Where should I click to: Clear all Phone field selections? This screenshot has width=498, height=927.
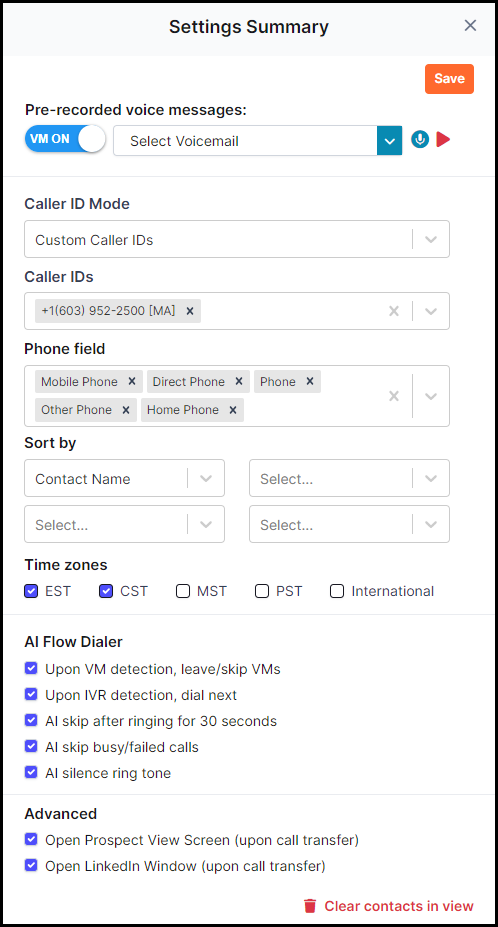point(394,396)
